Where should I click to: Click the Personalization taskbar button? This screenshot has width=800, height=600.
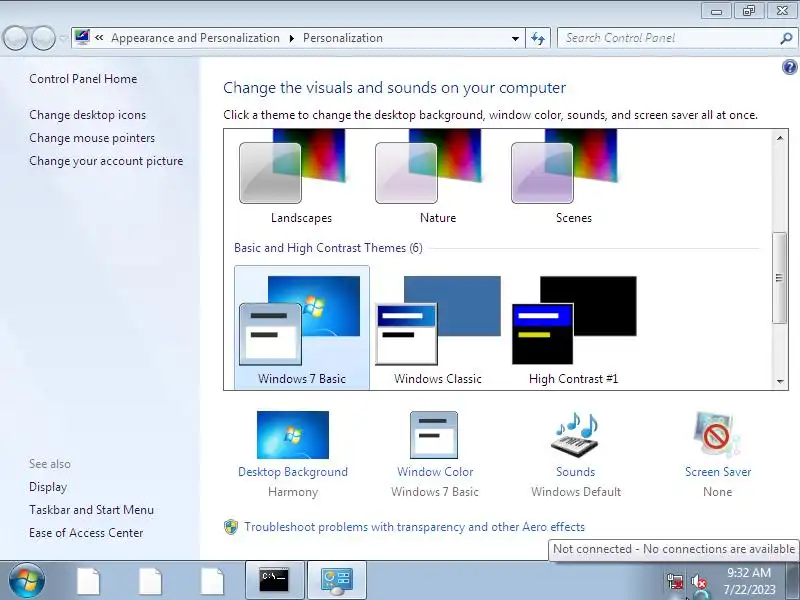[x=337, y=580]
